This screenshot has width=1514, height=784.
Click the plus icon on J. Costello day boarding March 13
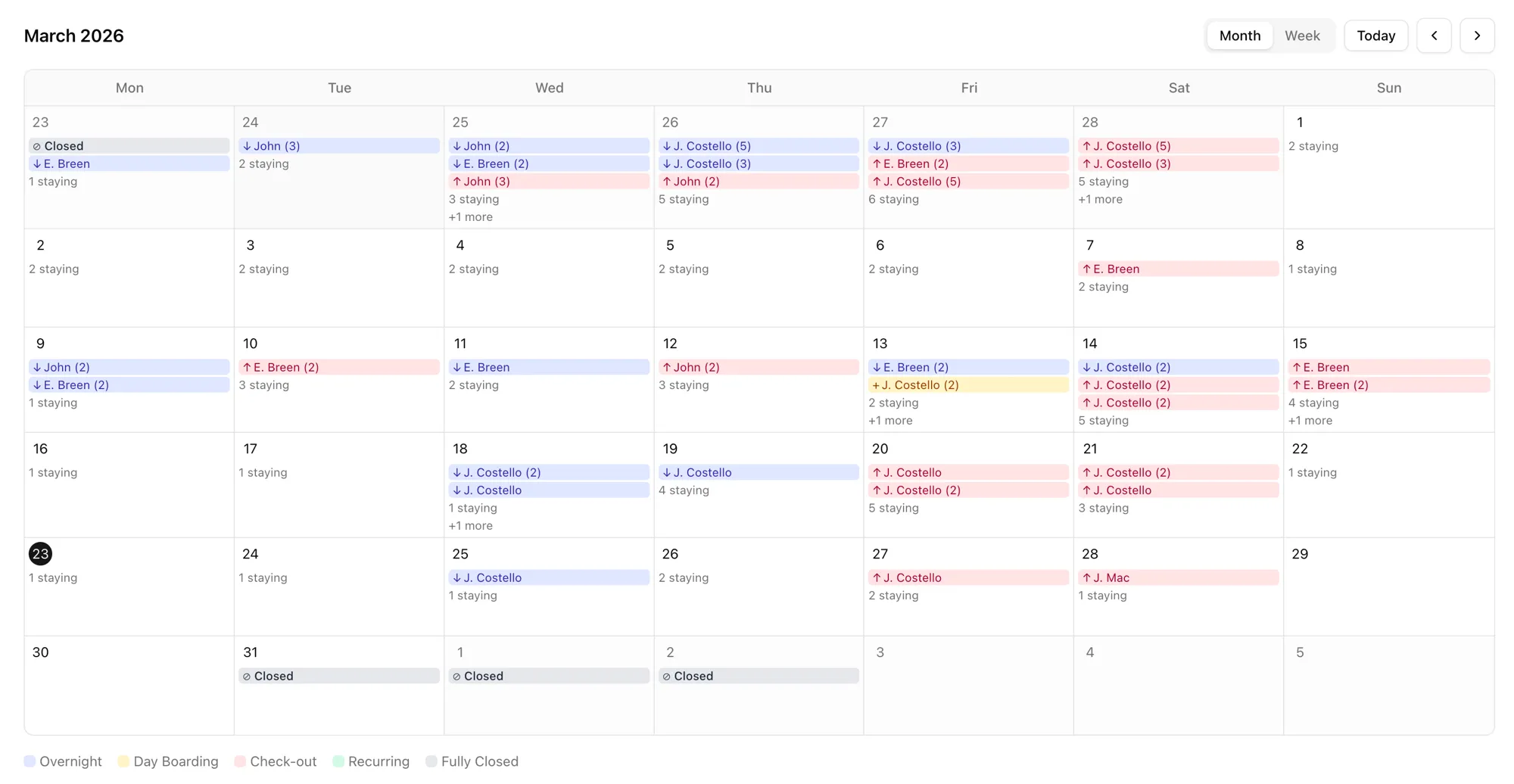876,385
